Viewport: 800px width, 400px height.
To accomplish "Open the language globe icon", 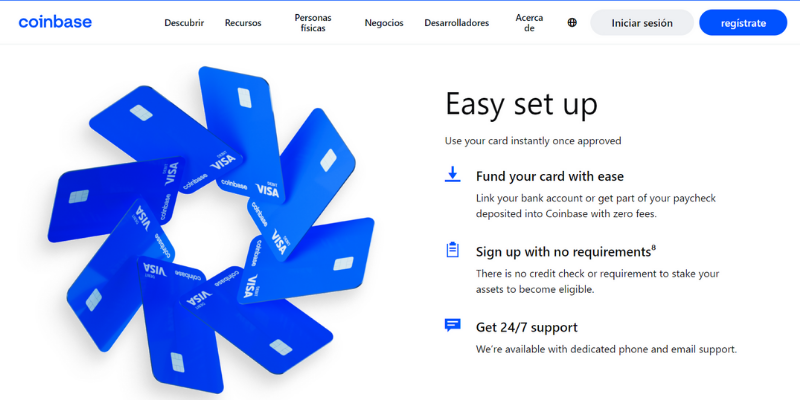I will click(572, 22).
